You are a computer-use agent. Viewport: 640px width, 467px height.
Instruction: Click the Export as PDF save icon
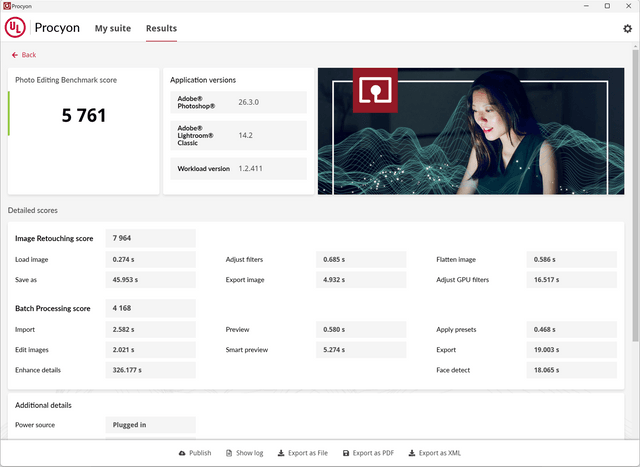(346, 453)
